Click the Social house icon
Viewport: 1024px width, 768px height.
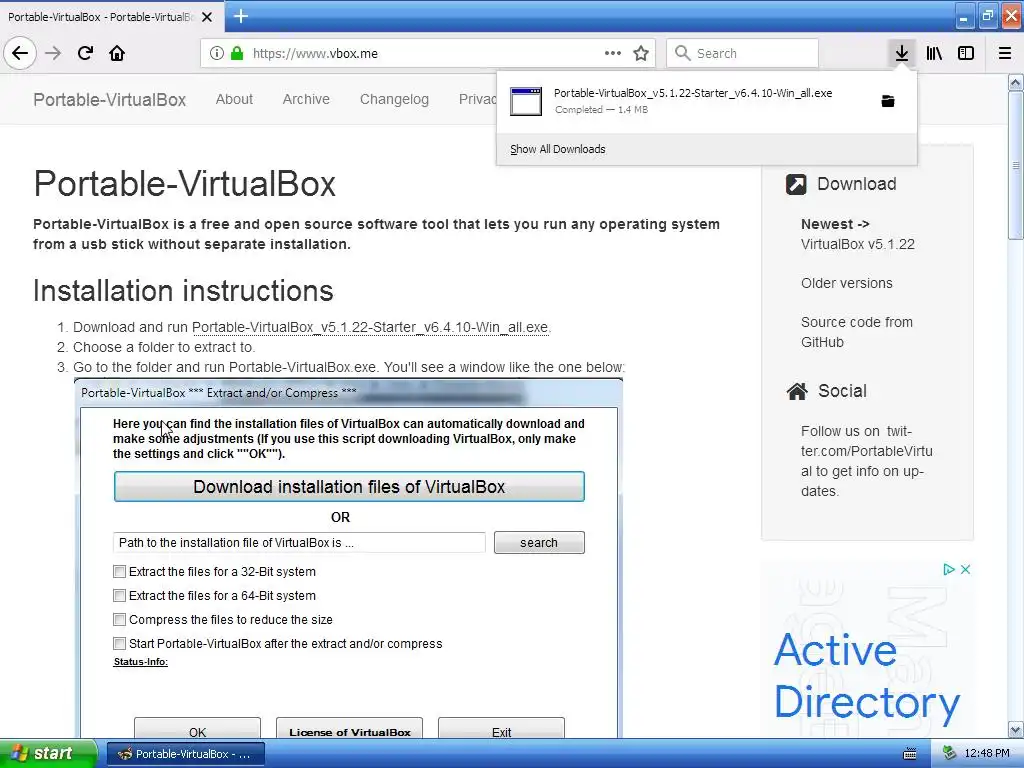coord(797,391)
